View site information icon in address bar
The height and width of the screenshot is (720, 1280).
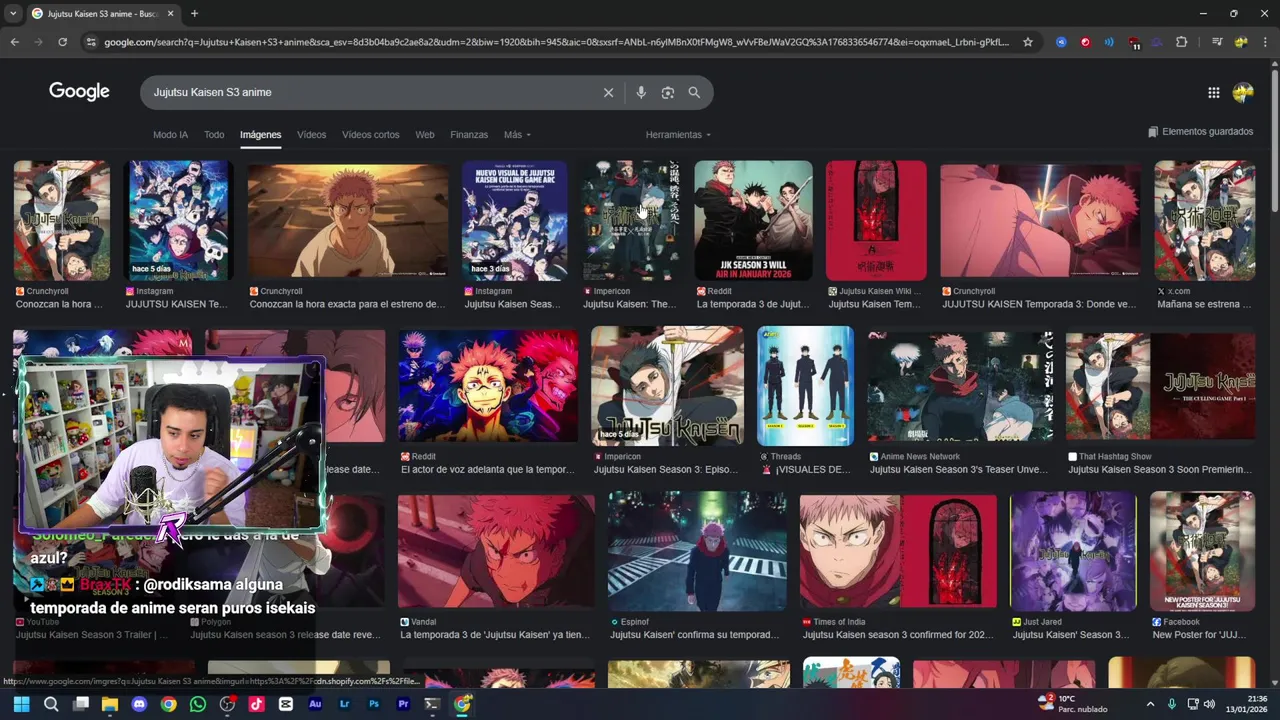click(91, 42)
